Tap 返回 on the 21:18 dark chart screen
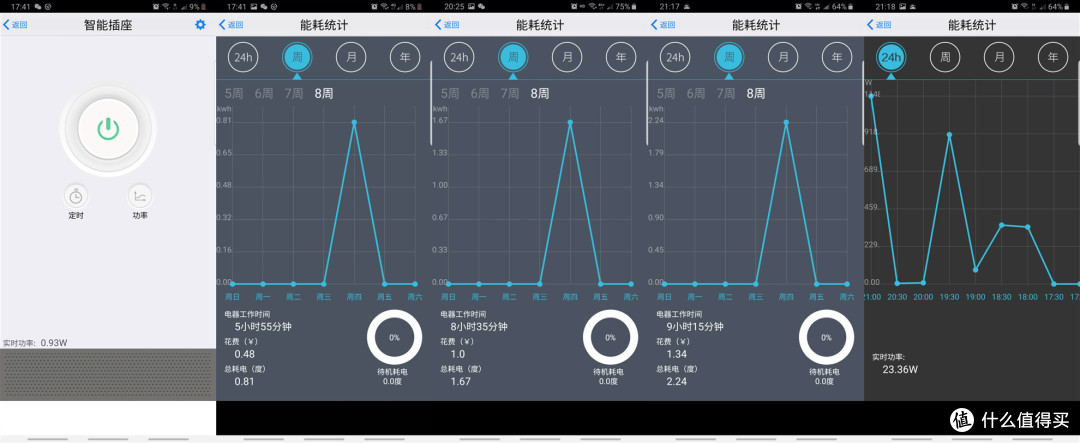This screenshot has width=1080, height=443. click(x=880, y=25)
